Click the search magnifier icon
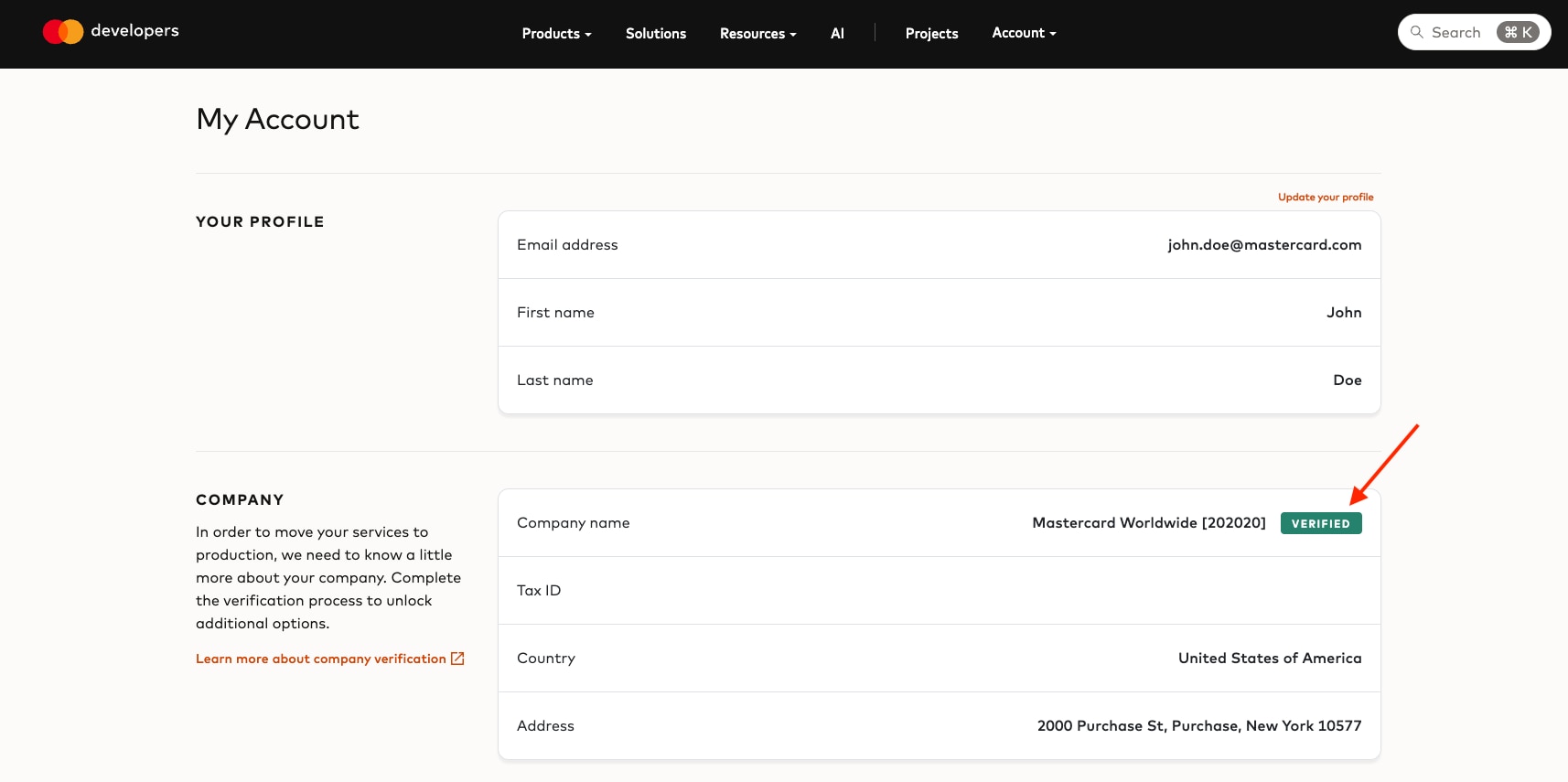 pyautogui.click(x=1416, y=32)
